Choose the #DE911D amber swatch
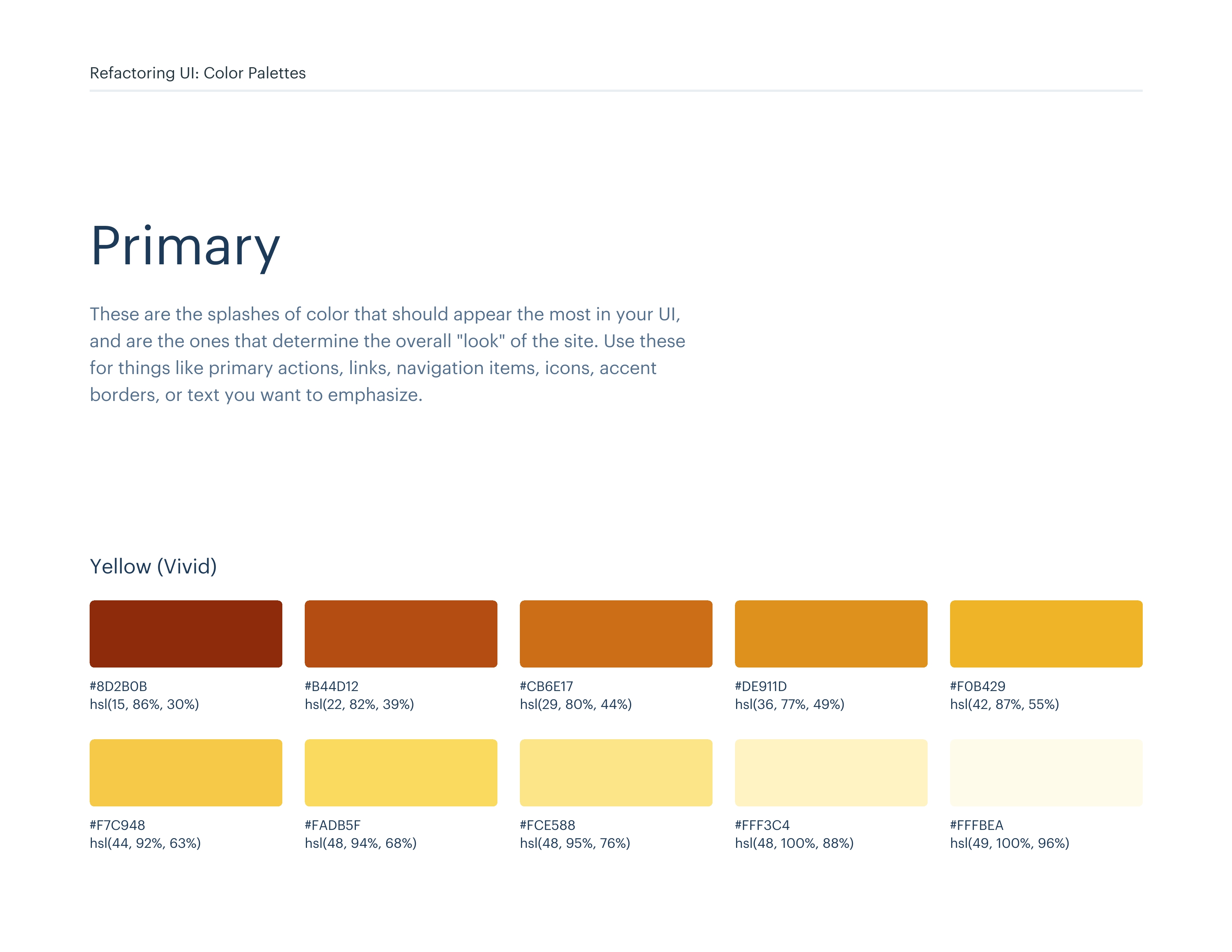 (x=831, y=633)
